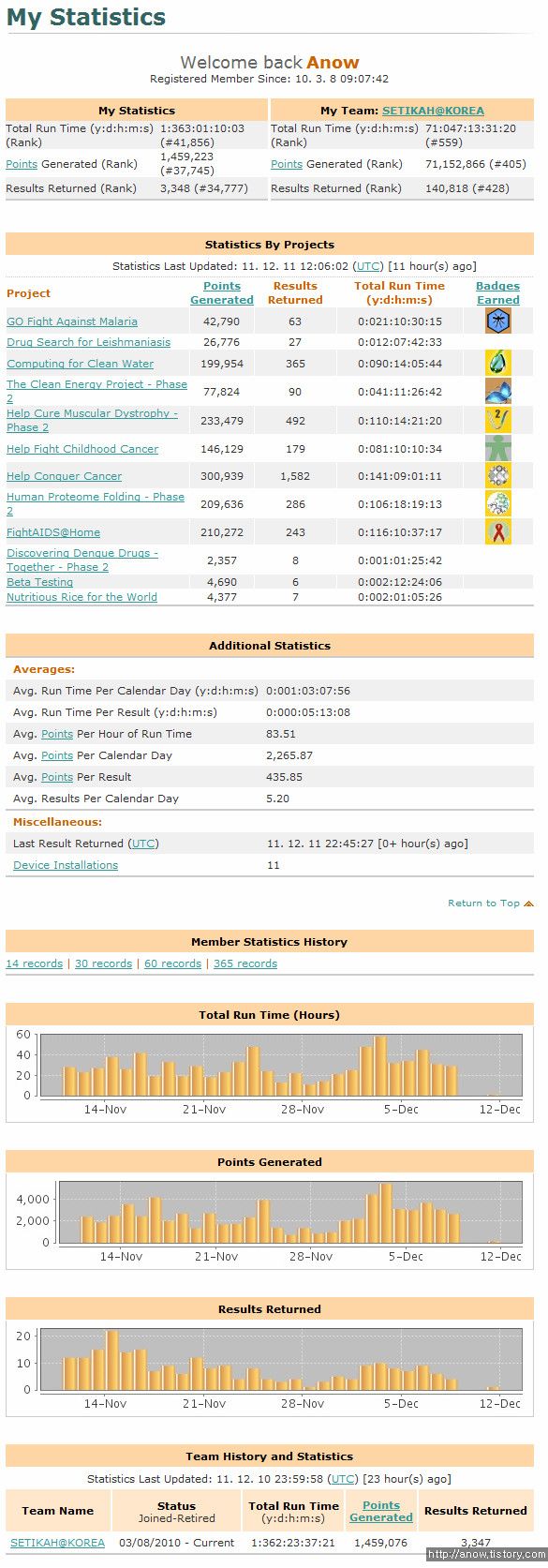Screen dimensions: 548x1568
Task: Click Points Generated header in Team History table
Action: coord(381,1511)
